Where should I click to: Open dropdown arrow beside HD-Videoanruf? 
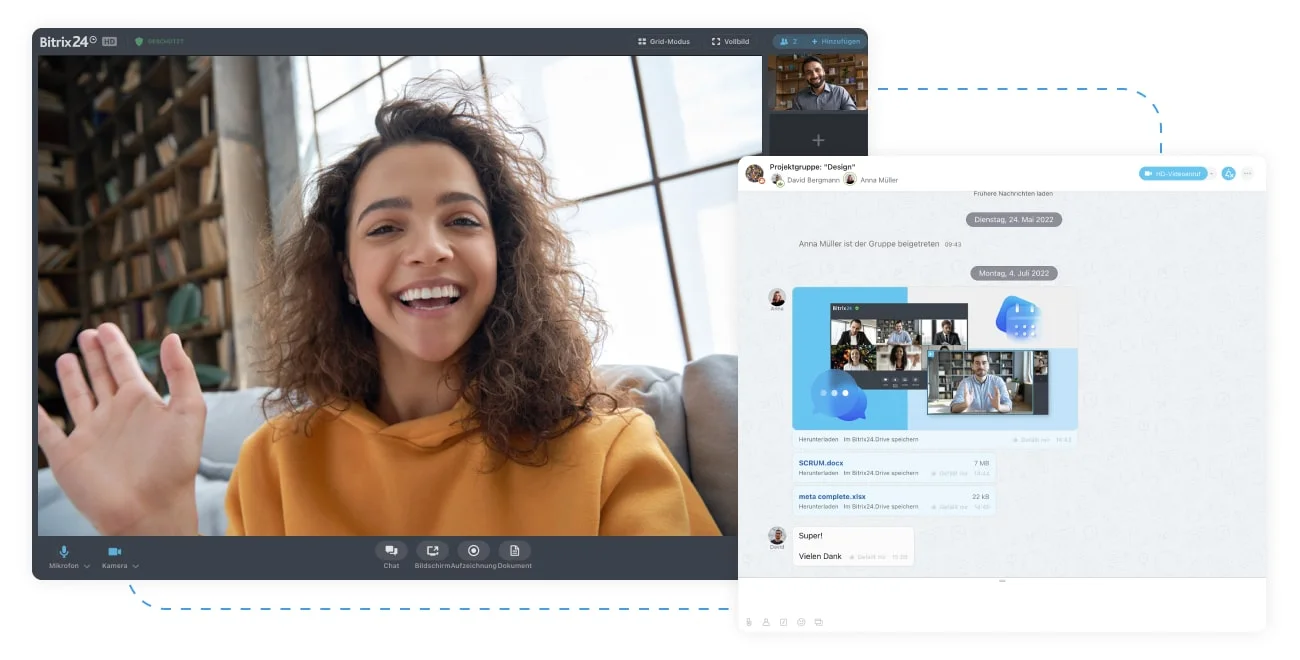1213,174
